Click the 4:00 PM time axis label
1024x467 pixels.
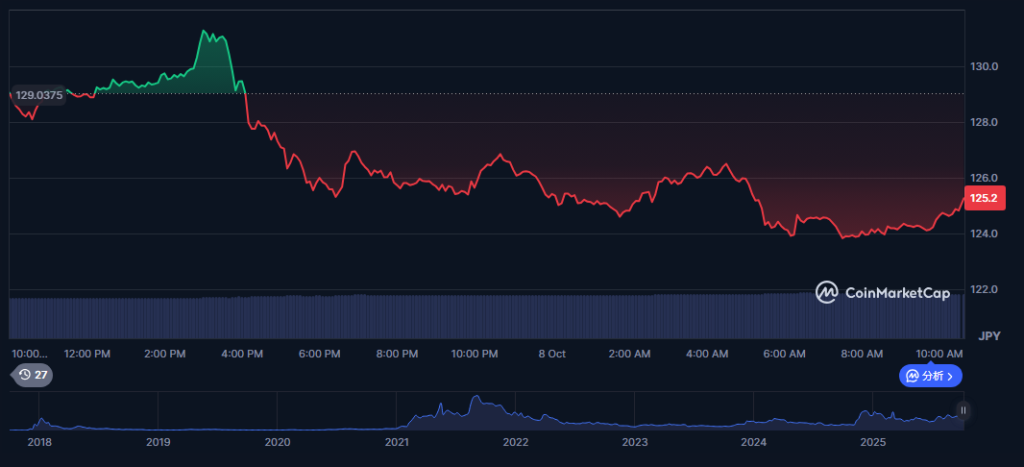pyautogui.click(x=242, y=354)
